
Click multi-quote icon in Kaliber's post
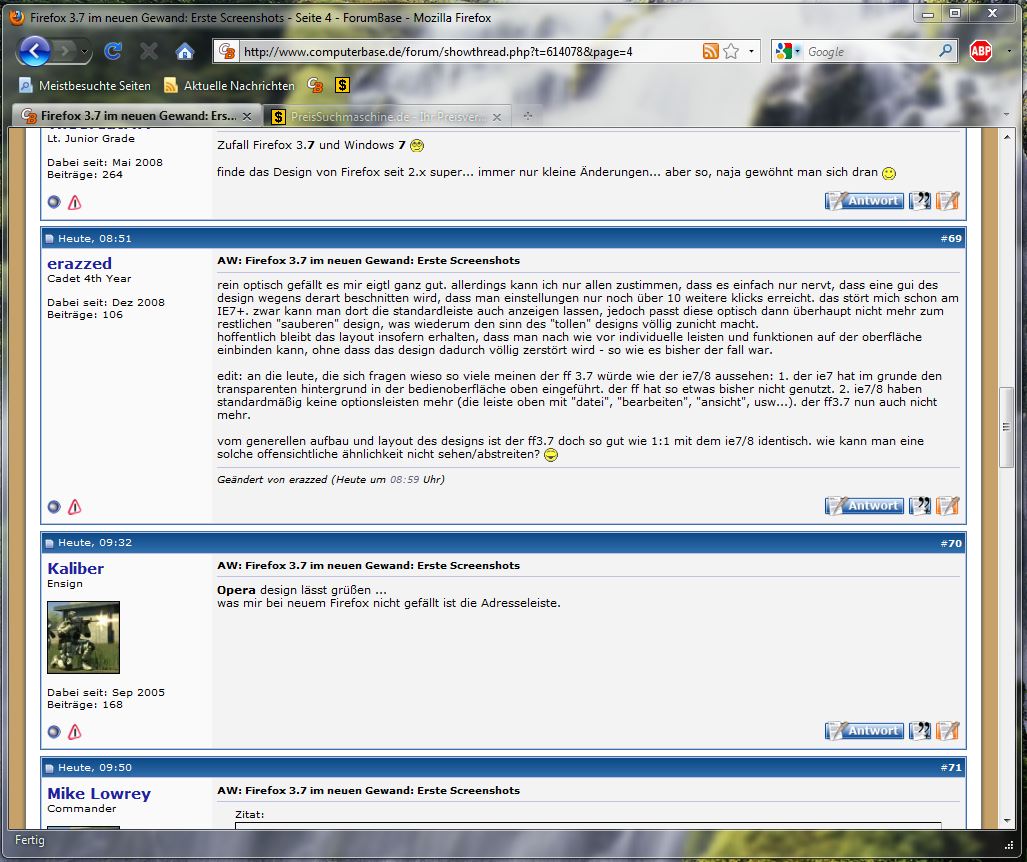[x=920, y=730]
